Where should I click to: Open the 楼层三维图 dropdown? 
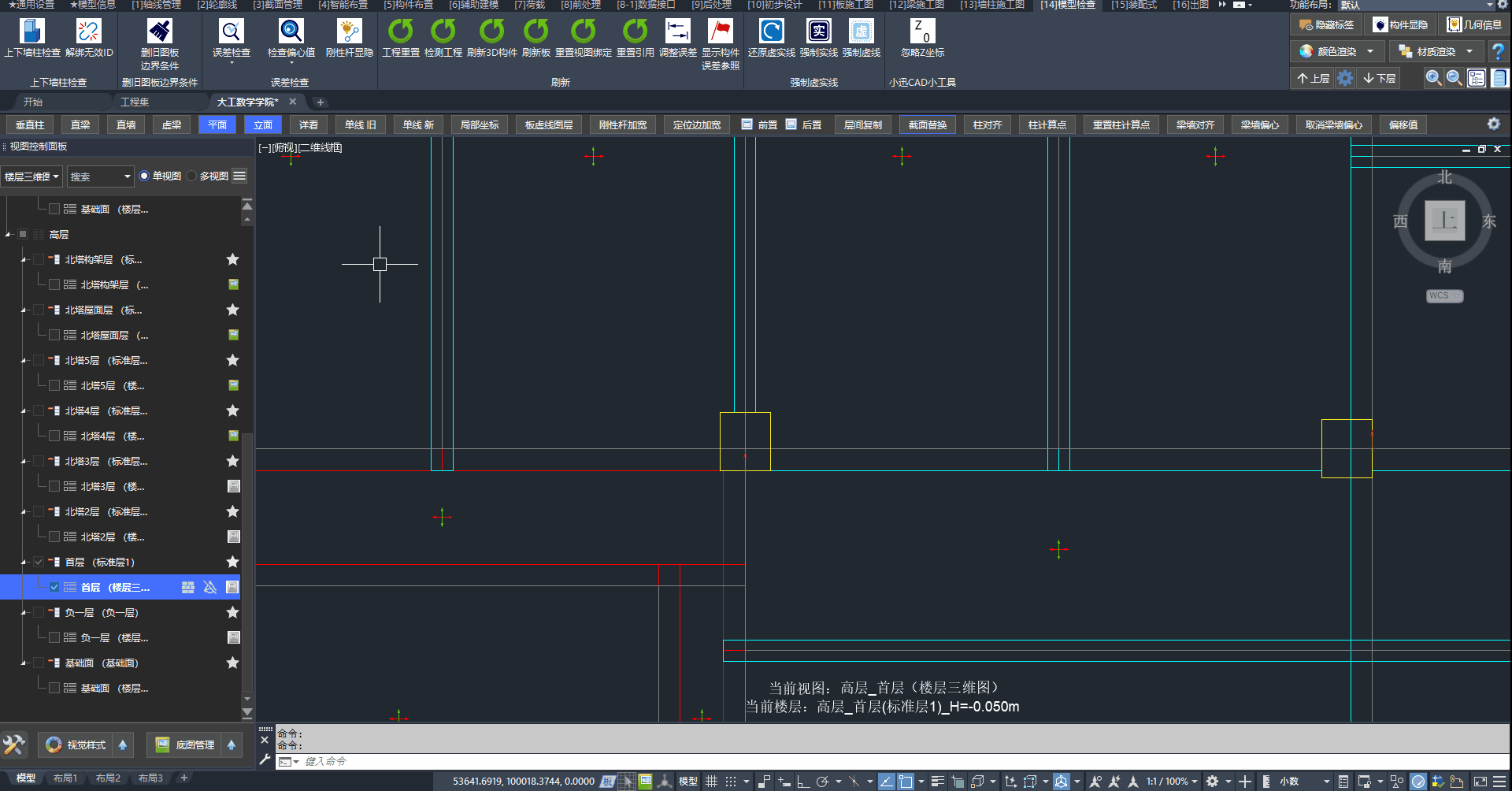point(31,176)
